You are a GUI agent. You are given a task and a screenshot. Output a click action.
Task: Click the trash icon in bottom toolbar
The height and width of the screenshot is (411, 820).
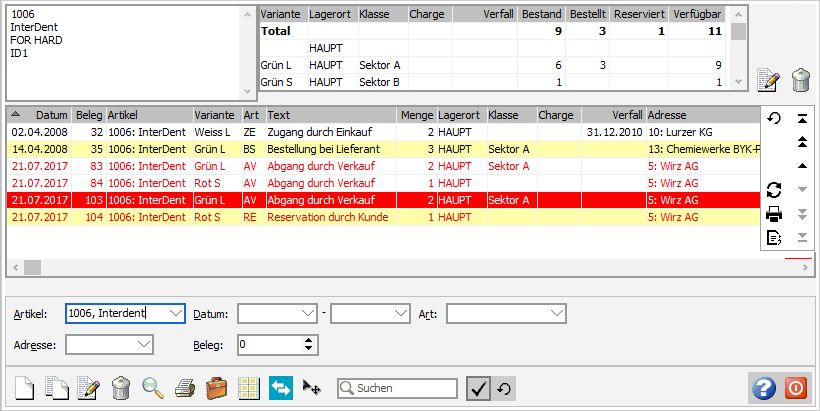[121, 387]
